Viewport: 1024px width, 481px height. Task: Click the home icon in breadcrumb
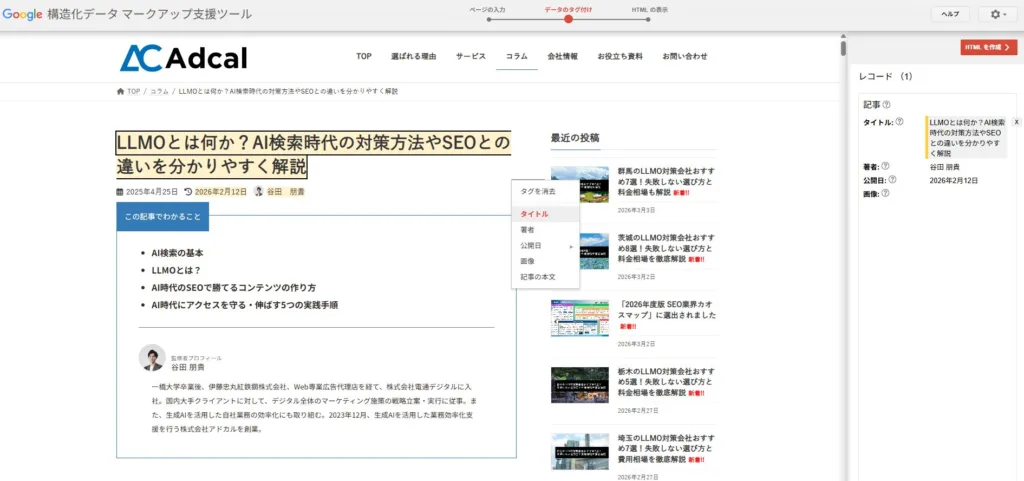(x=121, y=91)
